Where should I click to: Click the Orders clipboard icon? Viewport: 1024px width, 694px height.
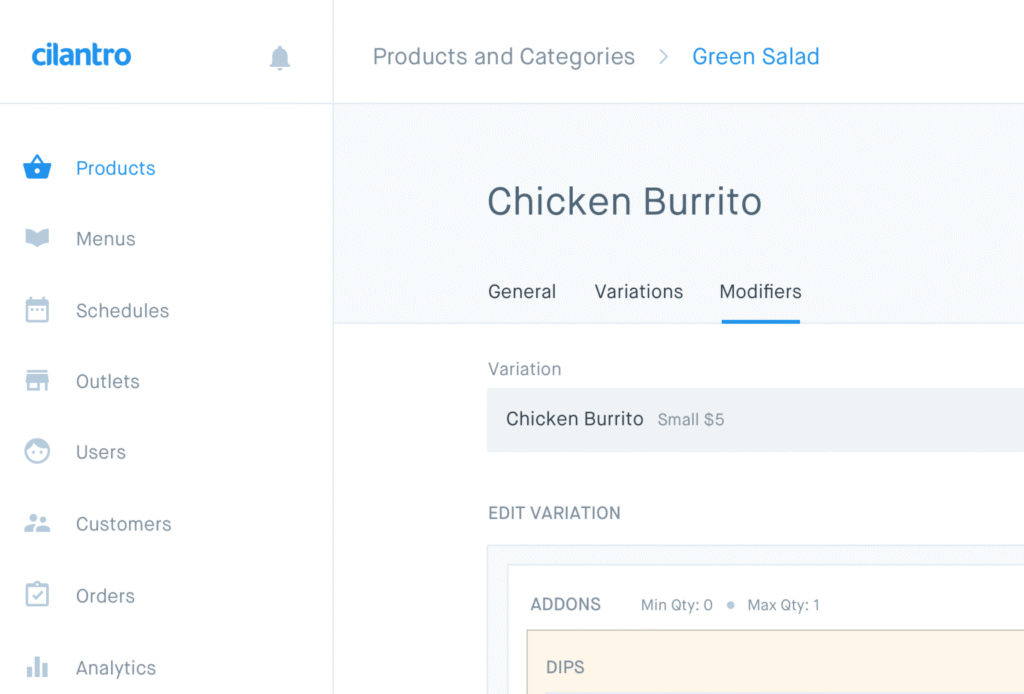pyautogui.click(x=37, y=595)
